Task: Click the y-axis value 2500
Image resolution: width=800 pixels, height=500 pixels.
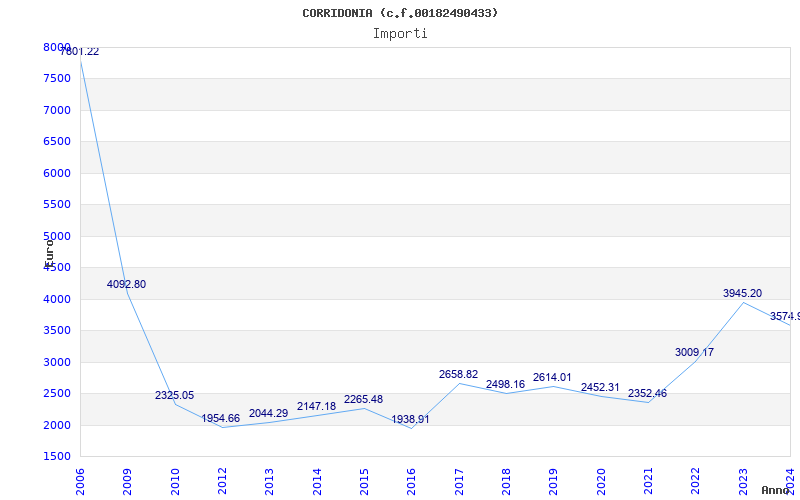Action: 57,393
